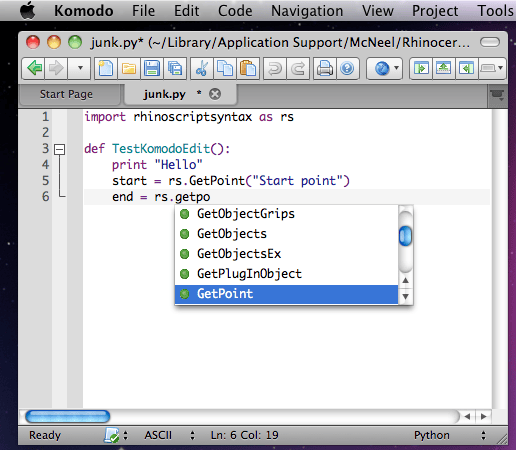Viewport: 516px width, 450px height.
Task: Click the Open file folder icon
Action: (x=129, y=68)
